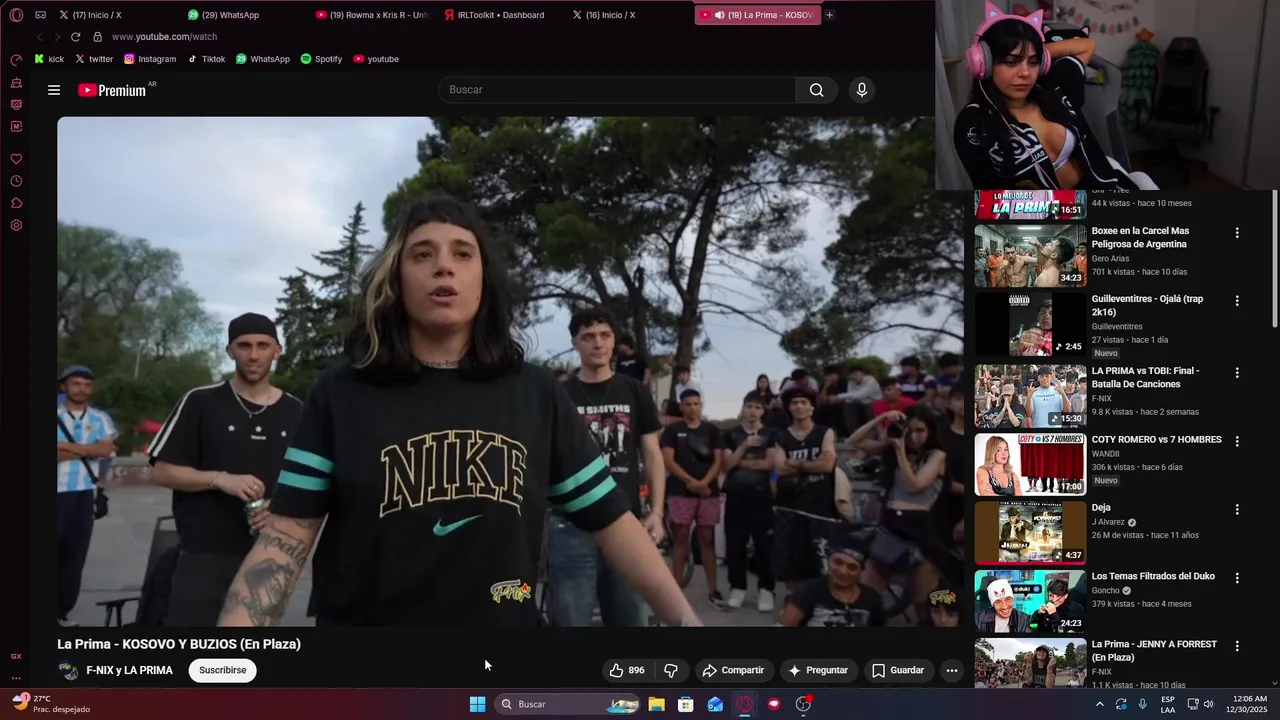Click the site padlock icon in address bar

pos(97,37)
